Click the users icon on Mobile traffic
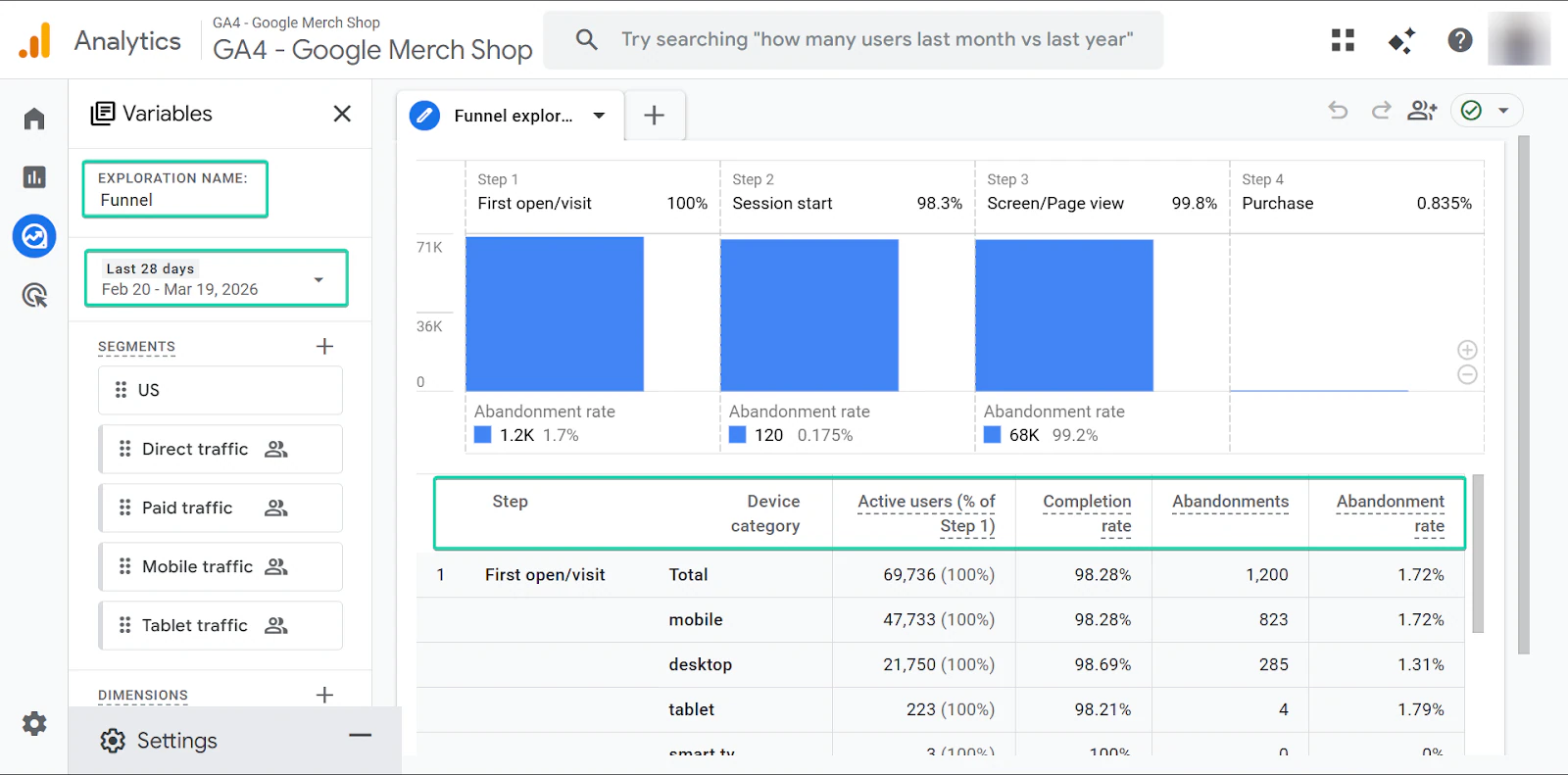1568x775 pixels. 276,566
